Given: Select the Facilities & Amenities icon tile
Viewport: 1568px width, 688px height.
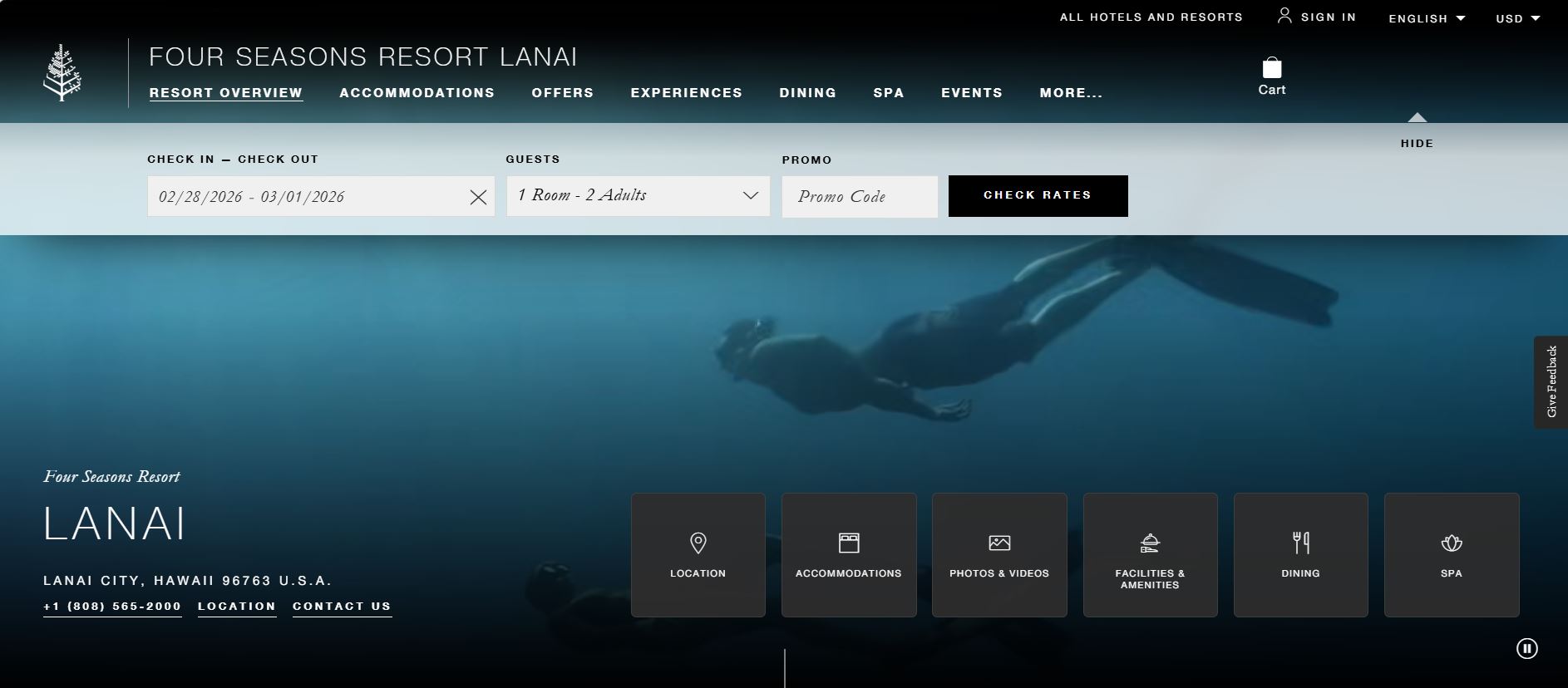Looking at the screenshot, I should pos(1150,554).
